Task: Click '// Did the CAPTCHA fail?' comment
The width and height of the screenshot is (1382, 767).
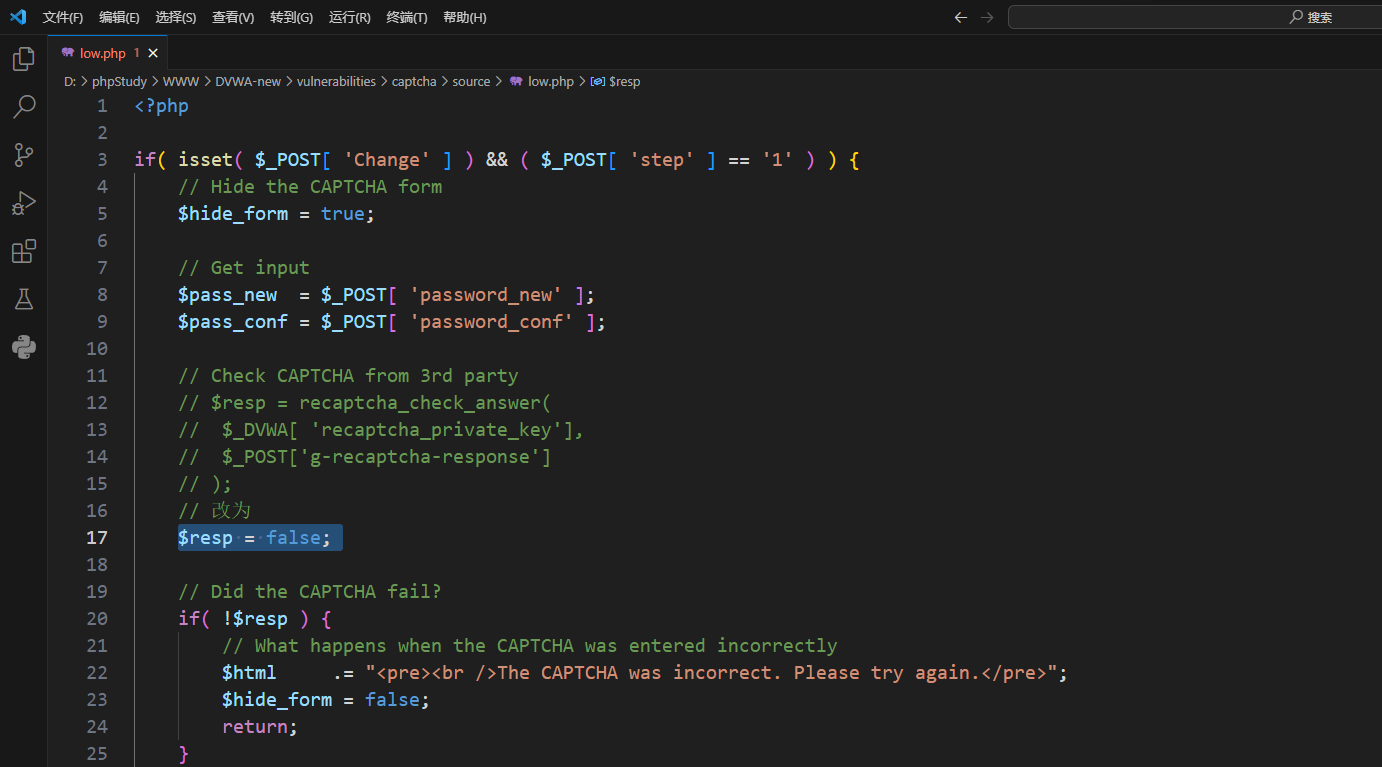Action: (310, 592)
